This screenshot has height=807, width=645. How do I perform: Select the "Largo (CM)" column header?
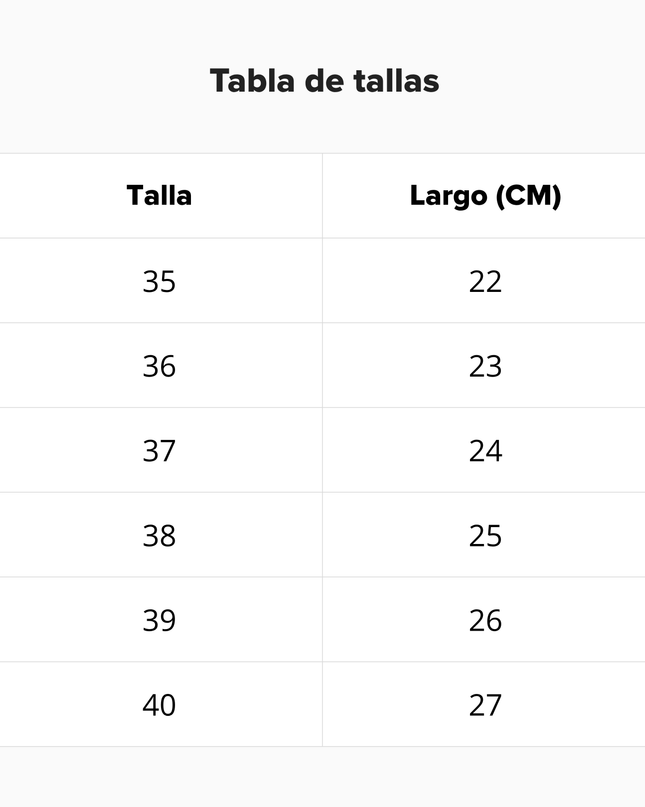(485, 196)
